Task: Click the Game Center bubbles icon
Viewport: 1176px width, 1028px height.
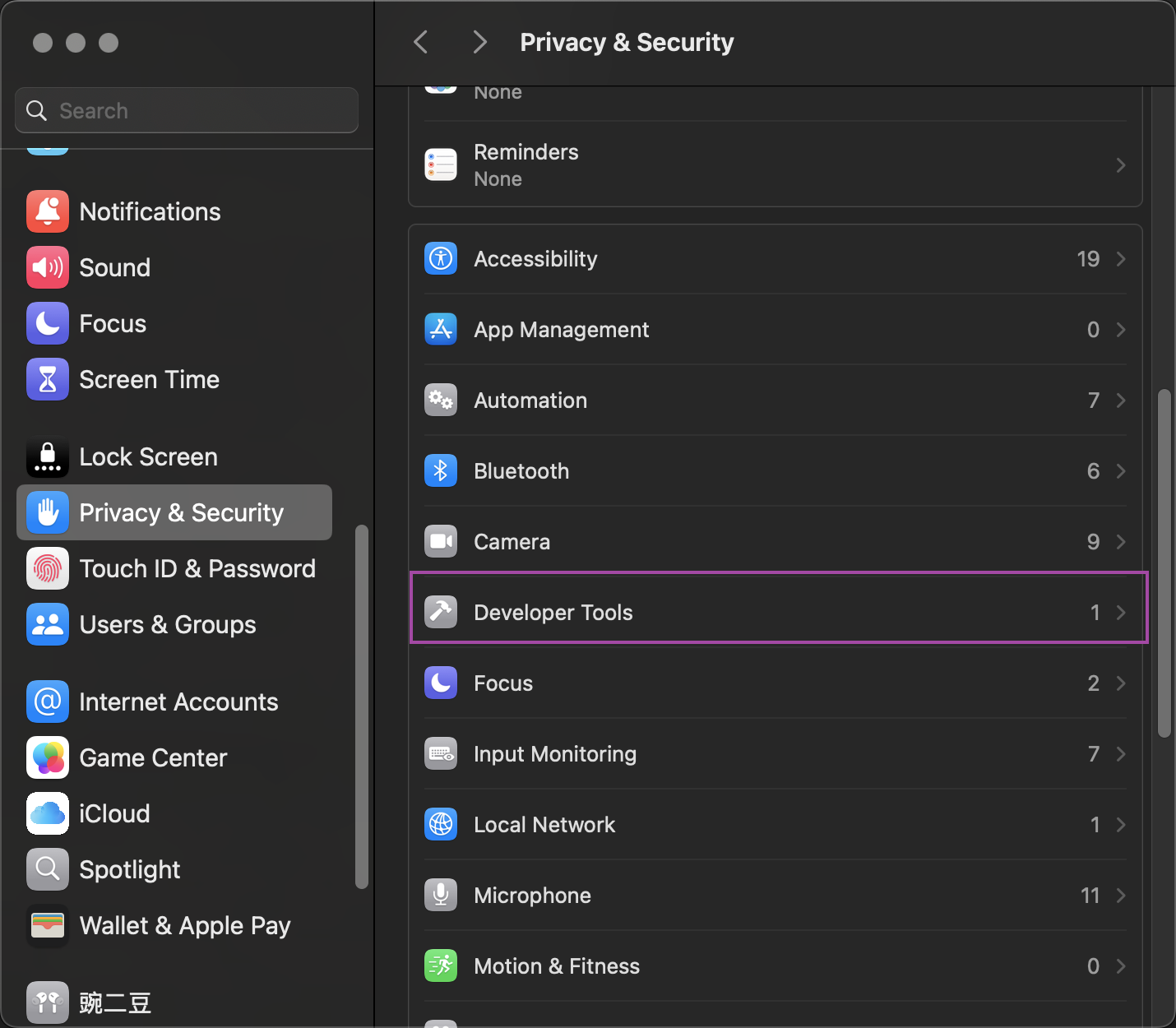Action: click(x=48, y=757)
